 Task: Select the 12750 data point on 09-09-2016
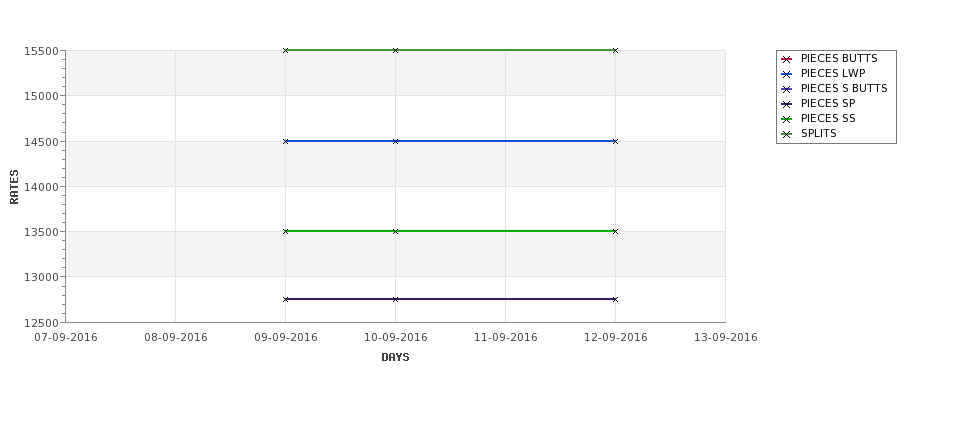tap(285, 299)
